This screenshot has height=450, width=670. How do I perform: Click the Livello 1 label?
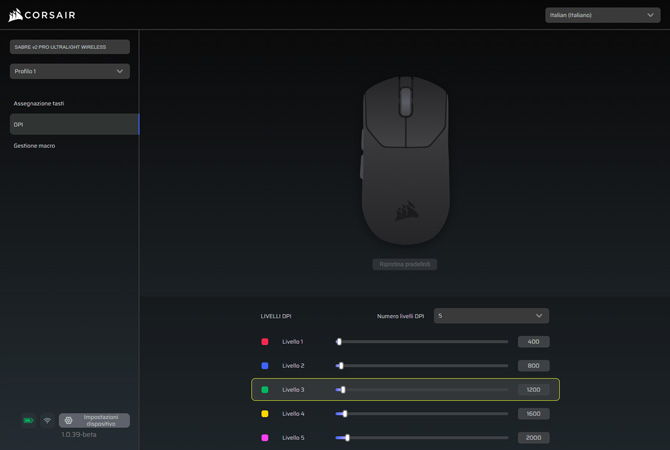pos(293,341)
